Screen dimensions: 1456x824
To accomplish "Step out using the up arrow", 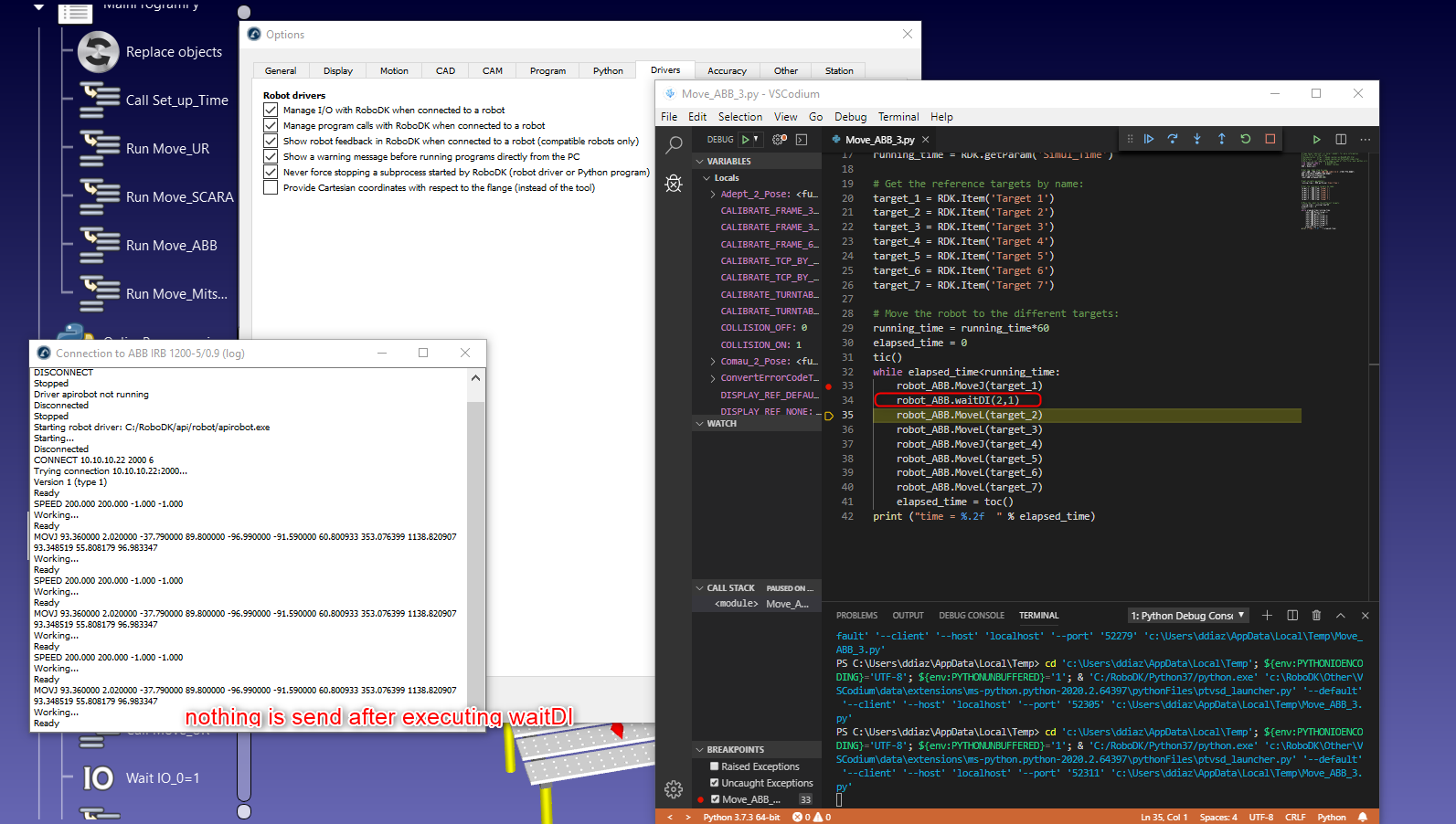I will (x=1221, y=139).
